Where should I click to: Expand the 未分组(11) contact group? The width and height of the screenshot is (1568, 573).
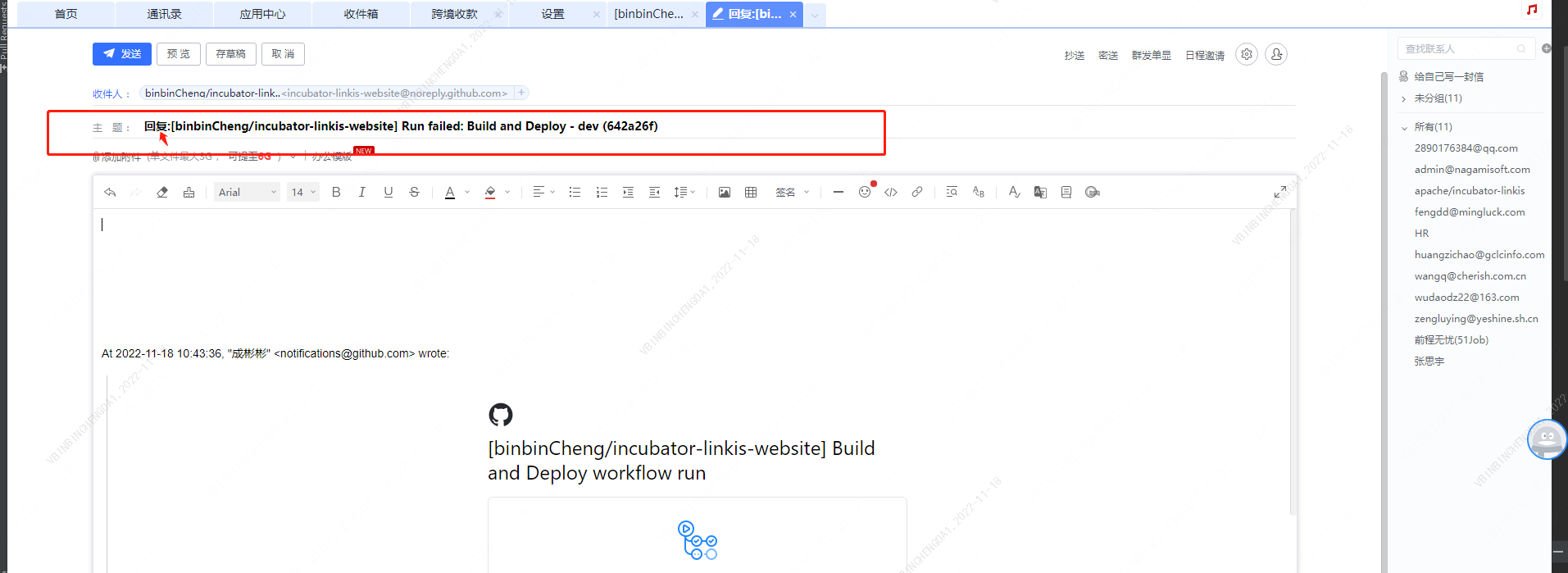coord(1404,98)
